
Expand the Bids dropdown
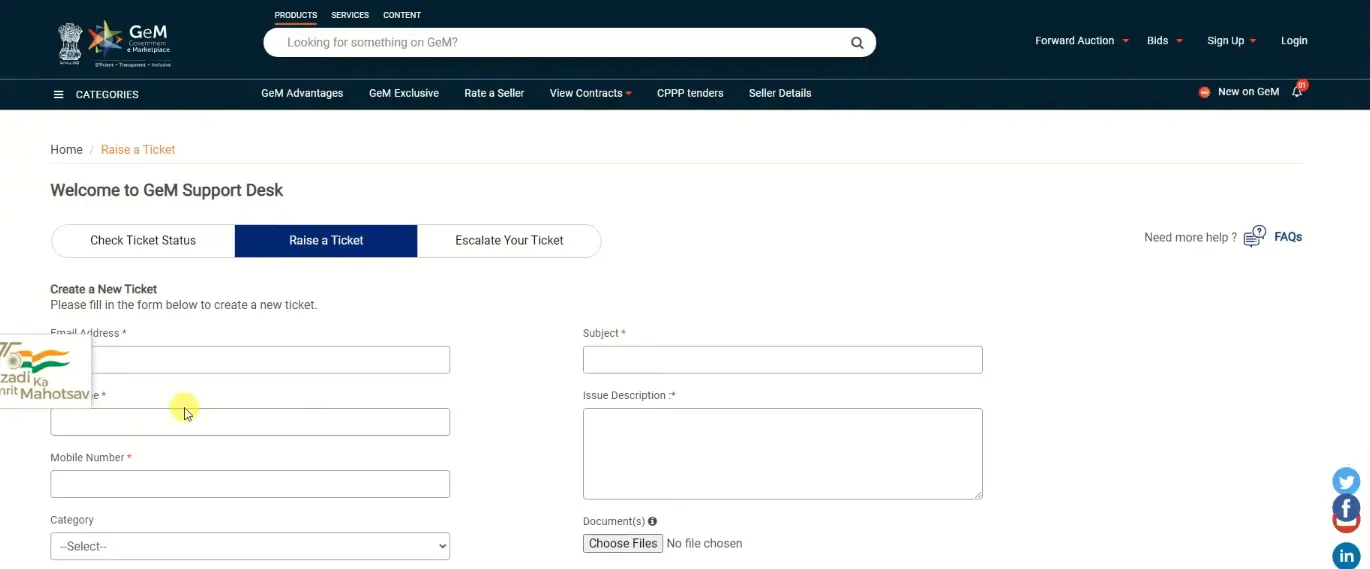pyautogui.click(x=1165, y=41)
